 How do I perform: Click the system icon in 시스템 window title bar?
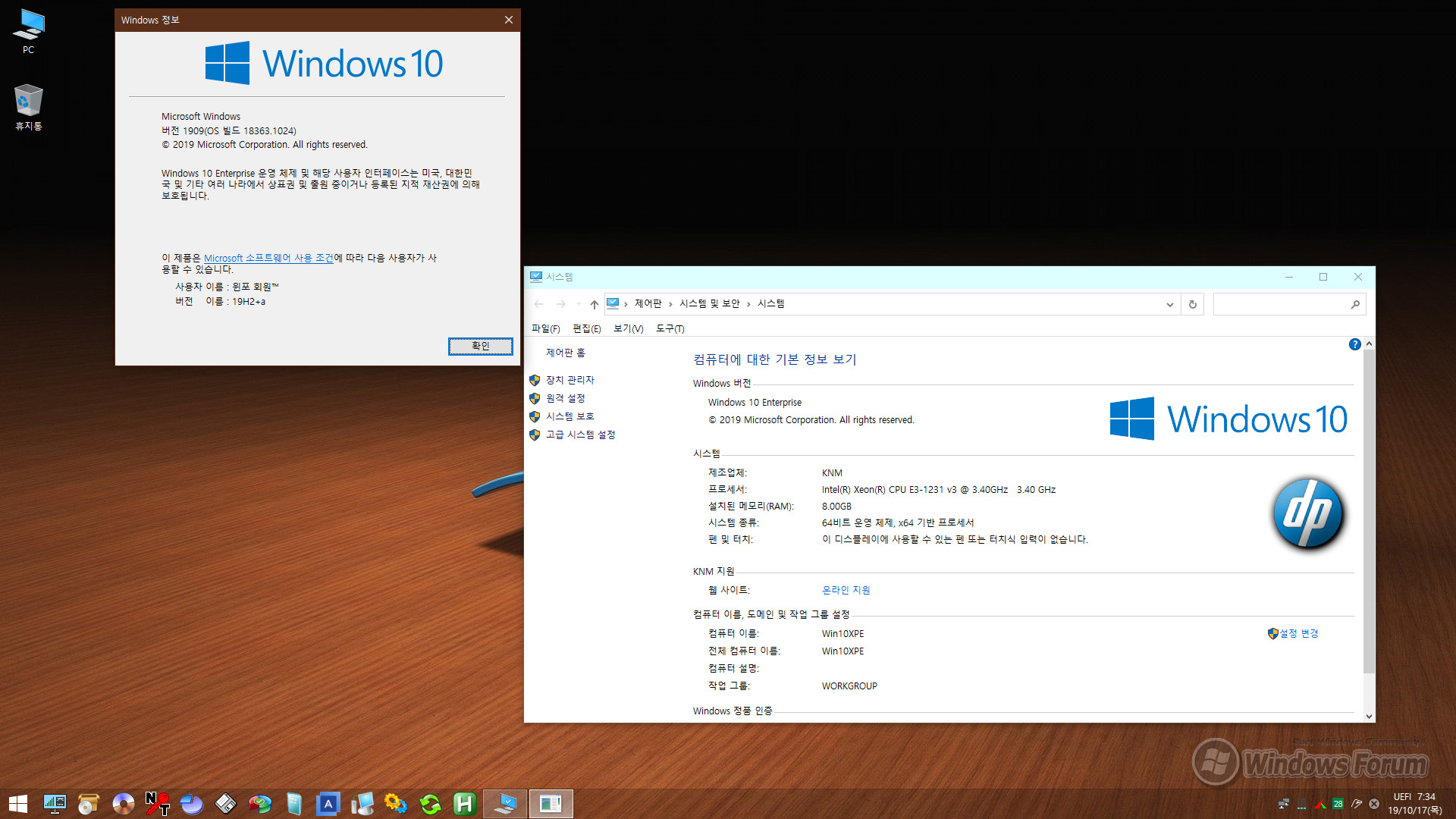coord(535,277)
